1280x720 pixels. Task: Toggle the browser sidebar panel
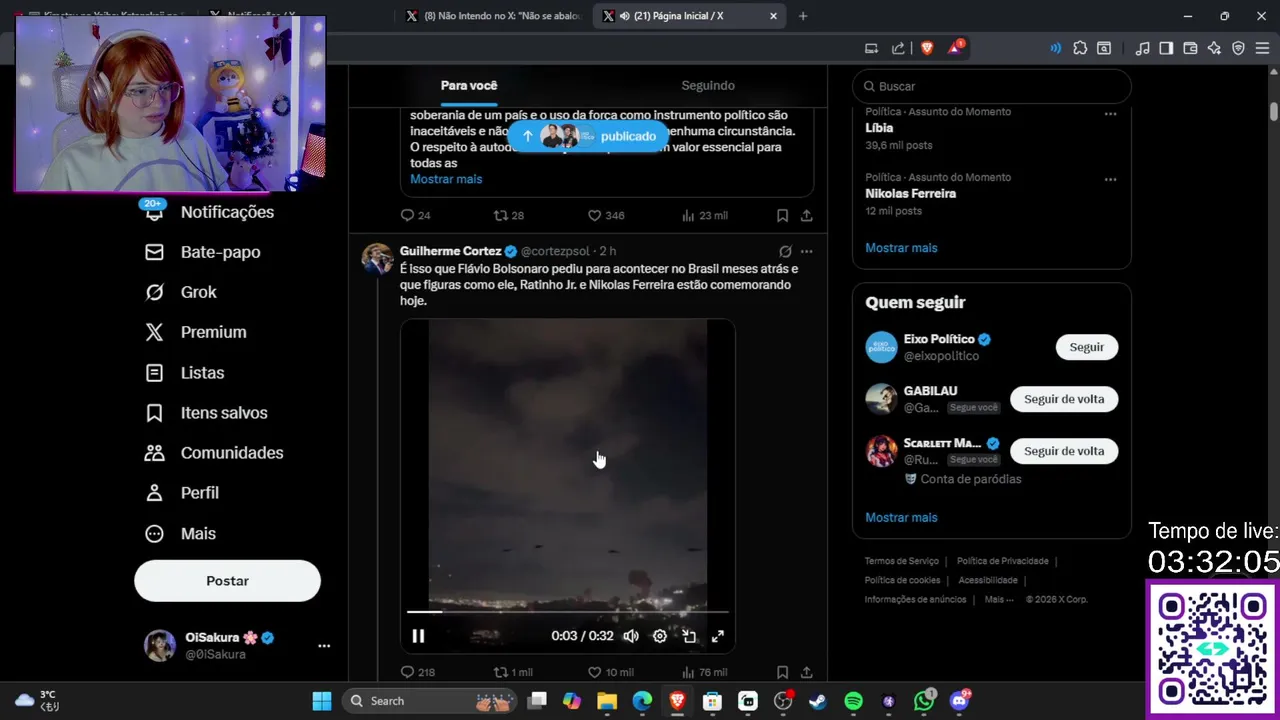click(1166, 48)
